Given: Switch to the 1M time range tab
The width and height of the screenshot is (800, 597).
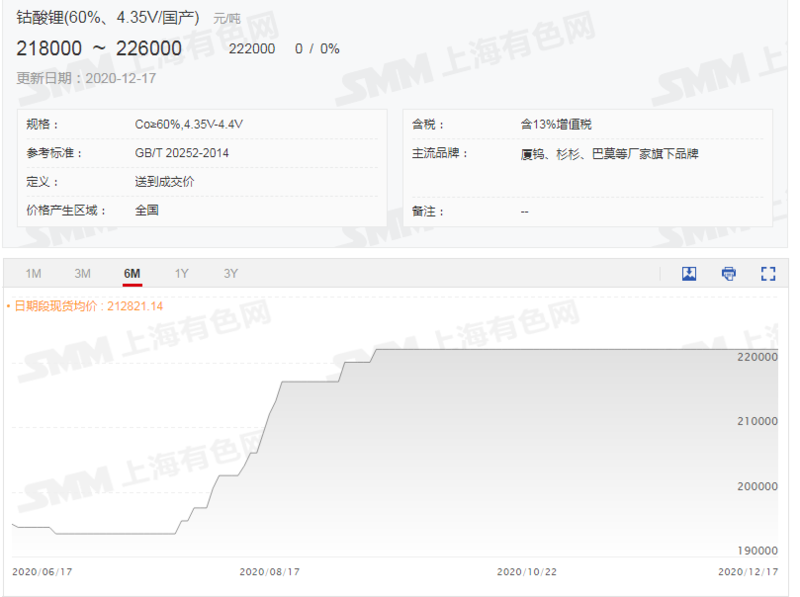Looking at the screenshot, I should (x=33, y=272).
